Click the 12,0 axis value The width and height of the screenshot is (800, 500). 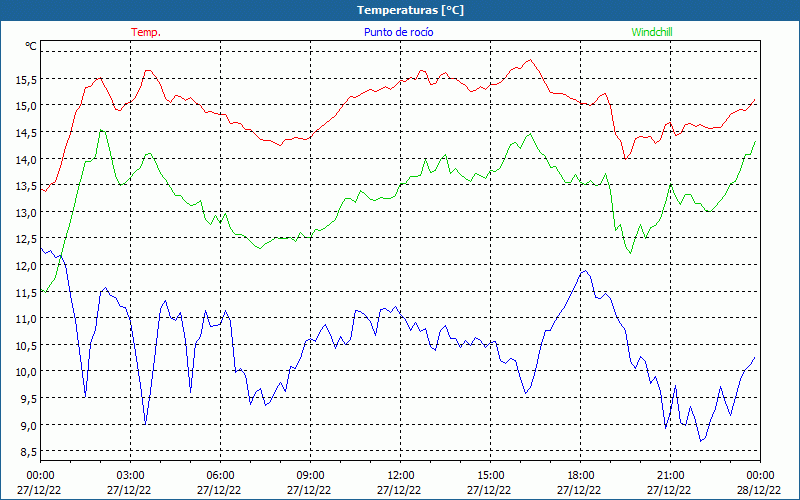pos(27,266)
